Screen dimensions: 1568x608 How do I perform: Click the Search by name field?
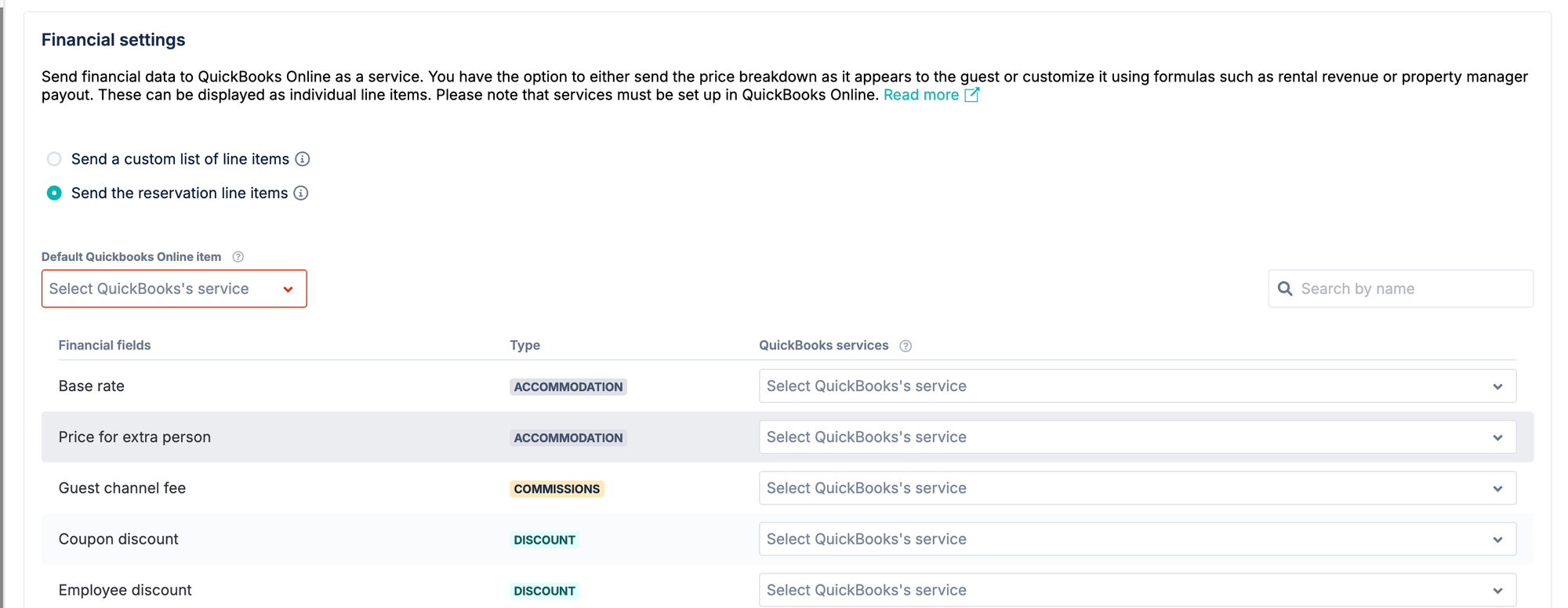(x=1401, y=288)
